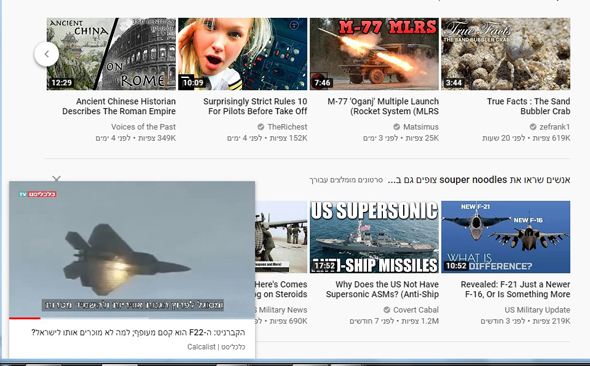The image size is (590, 366).
Task: Open the M-77 MLRS video thumbnail
Action: pos(374,54)
